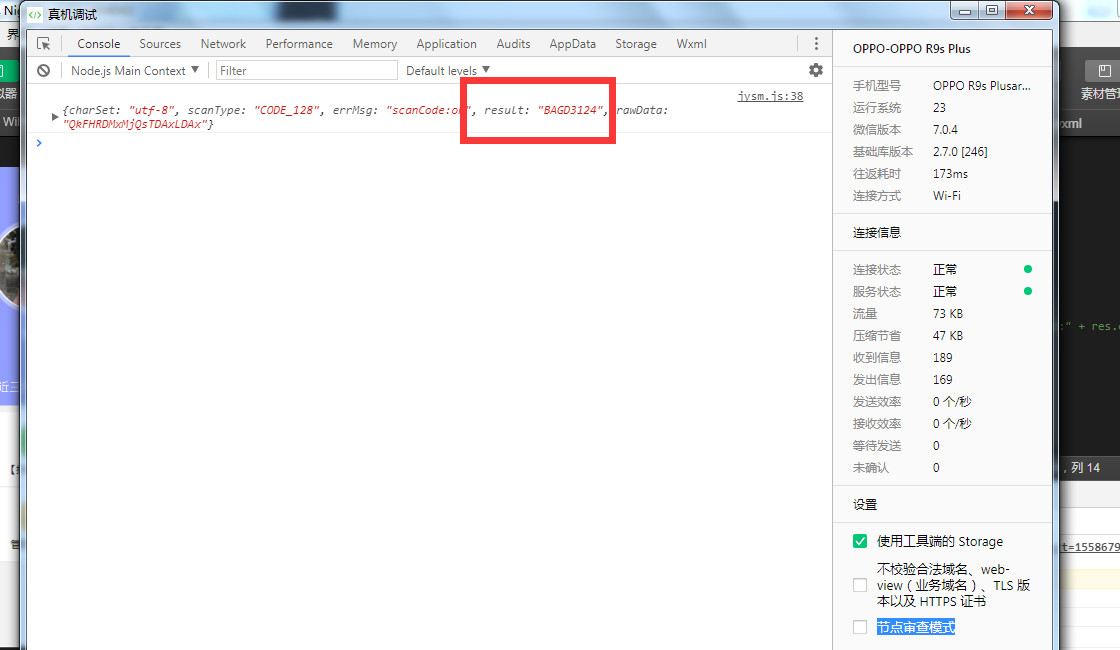Enable 节点审查模式 checkbox
Screen dimensions: 1120x650
pyautogui.click(x=860, y=627)
